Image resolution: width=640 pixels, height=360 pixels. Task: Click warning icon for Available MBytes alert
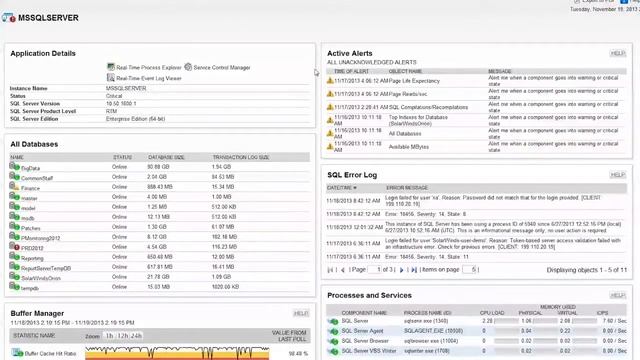click(330, 146)
